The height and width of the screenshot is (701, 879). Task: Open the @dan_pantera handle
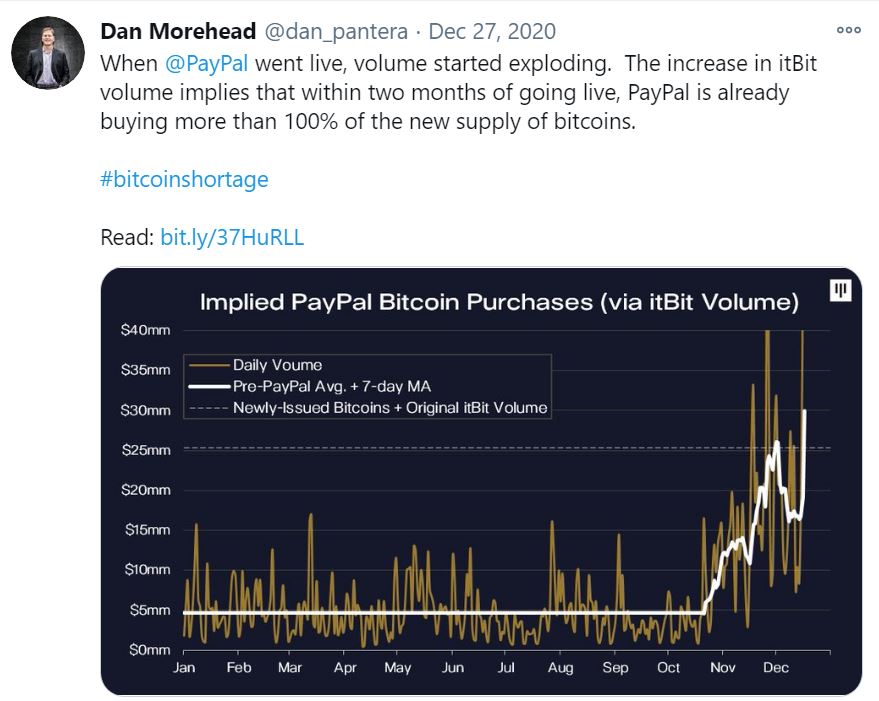point(336,32)
